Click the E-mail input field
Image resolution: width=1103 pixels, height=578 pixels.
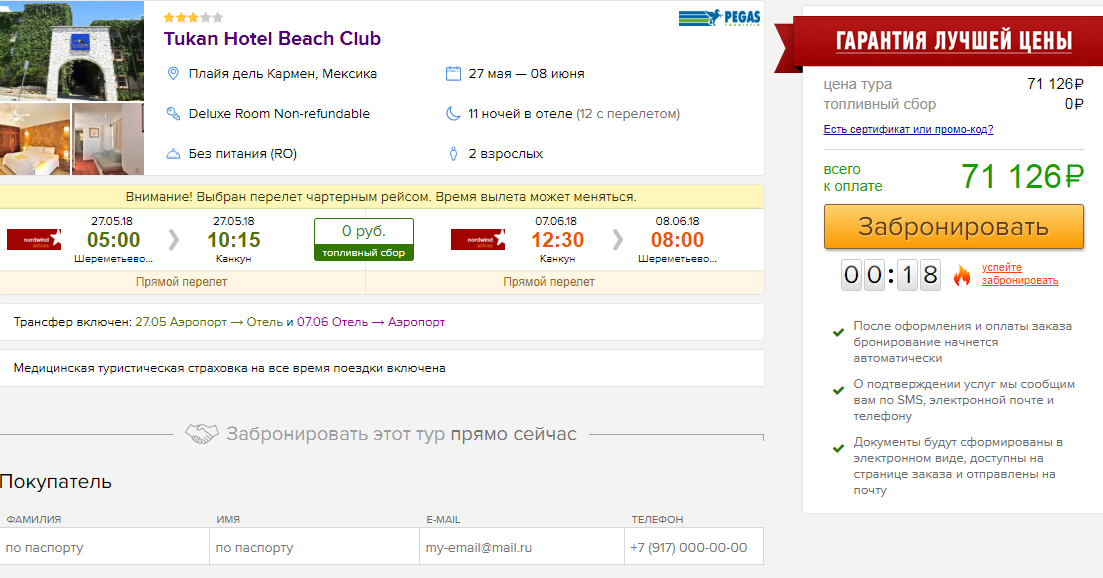coord(524,547)
